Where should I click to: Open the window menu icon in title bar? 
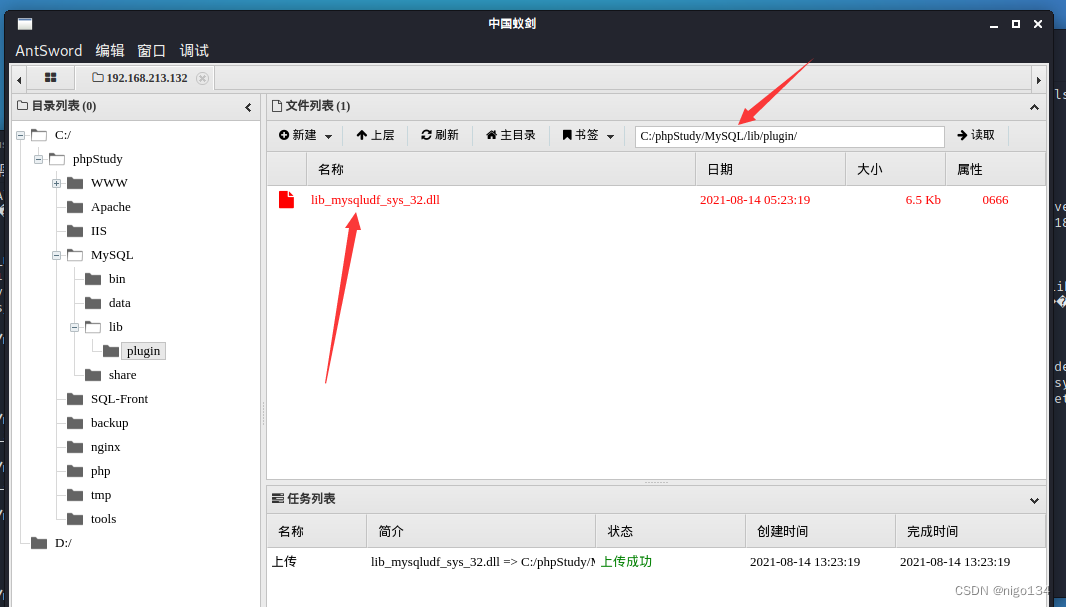[25, 24]
